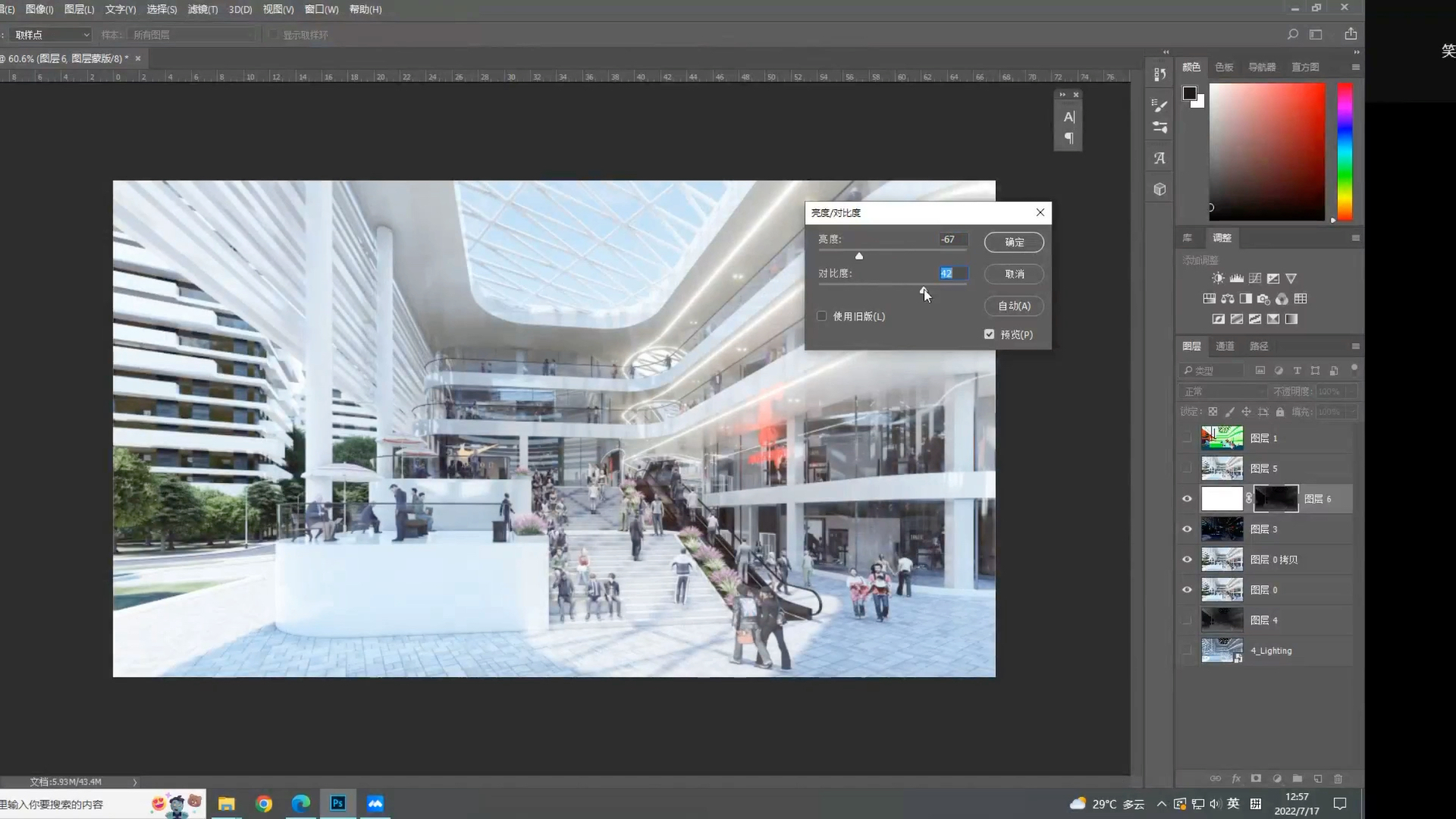Open the Character panel A| icon
The image size is (1456, 819).
pos(1068,117)
